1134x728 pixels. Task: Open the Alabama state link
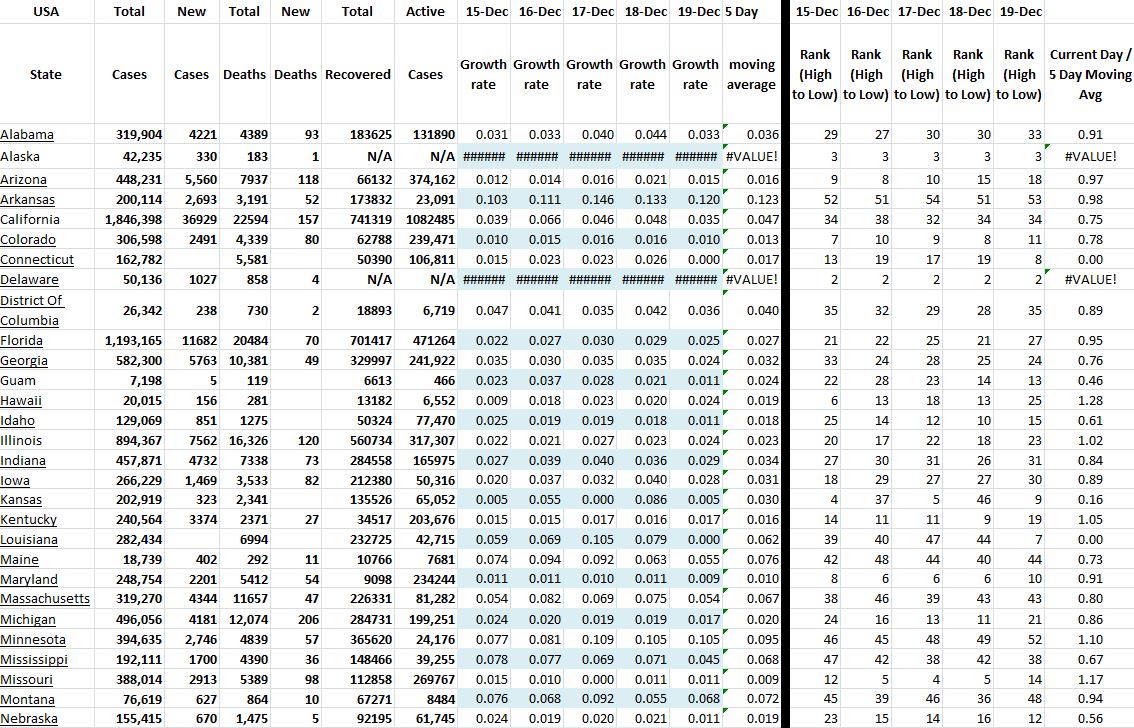[27, 135]
